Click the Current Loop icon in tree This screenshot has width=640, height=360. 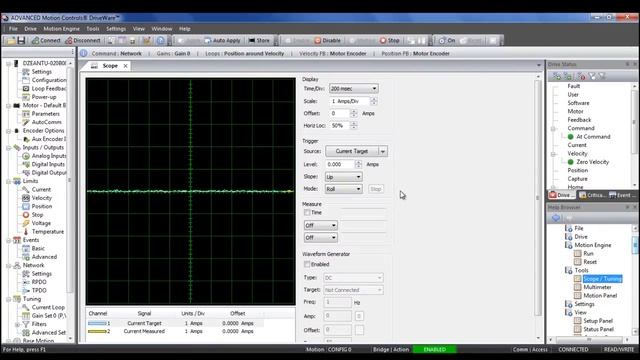coord(26,307)
